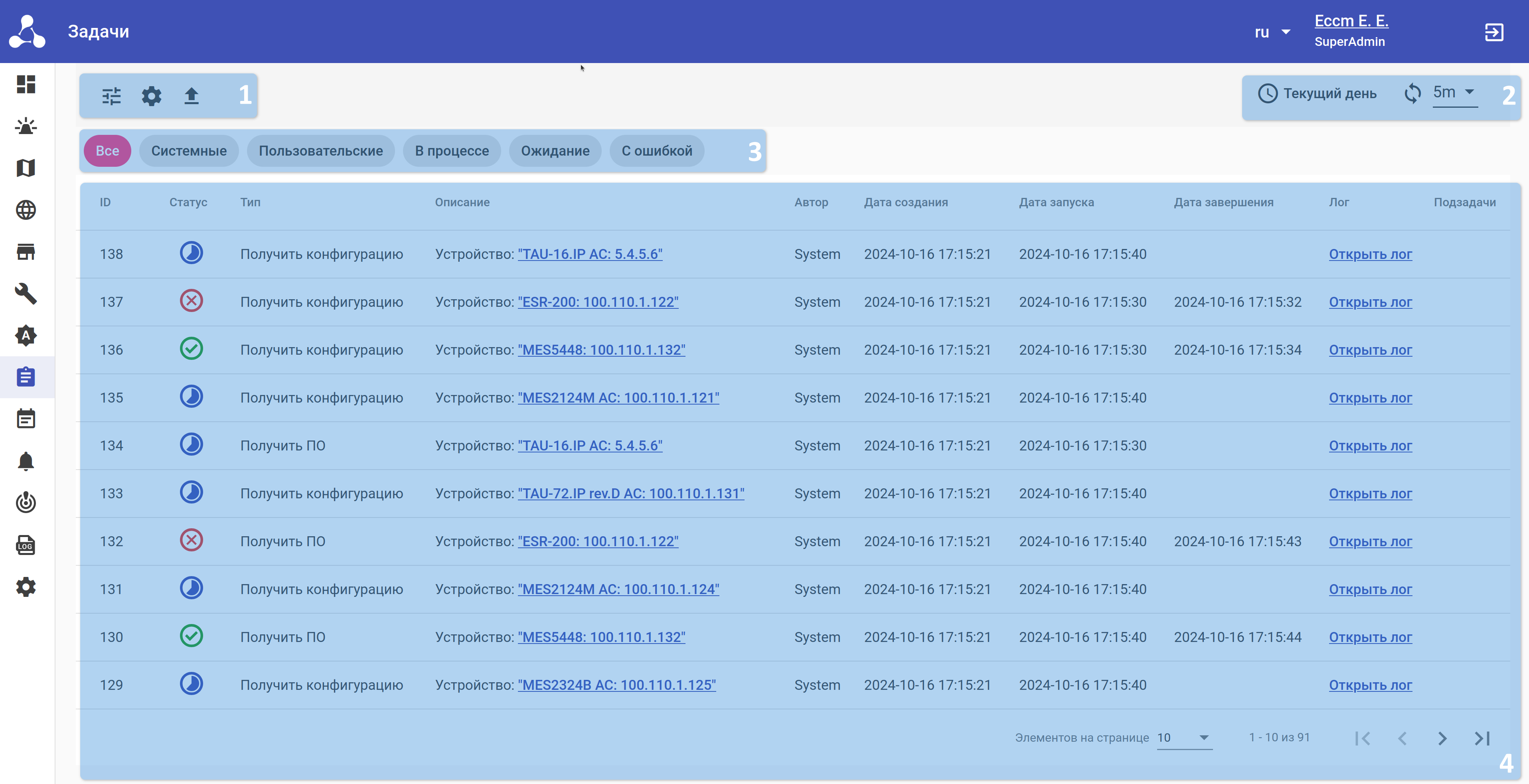The width and height of the screenshot is (1529, 784).
Task: Go to next page of tasks
Action: (x=1442, y=738)
